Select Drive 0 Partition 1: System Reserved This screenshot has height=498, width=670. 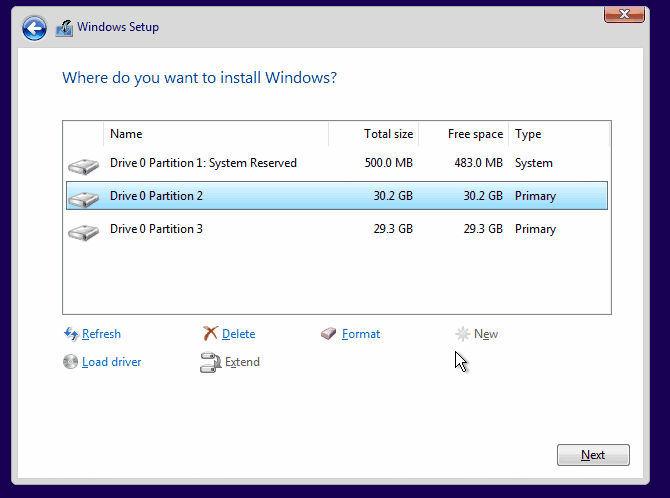(x=203, y=163)
